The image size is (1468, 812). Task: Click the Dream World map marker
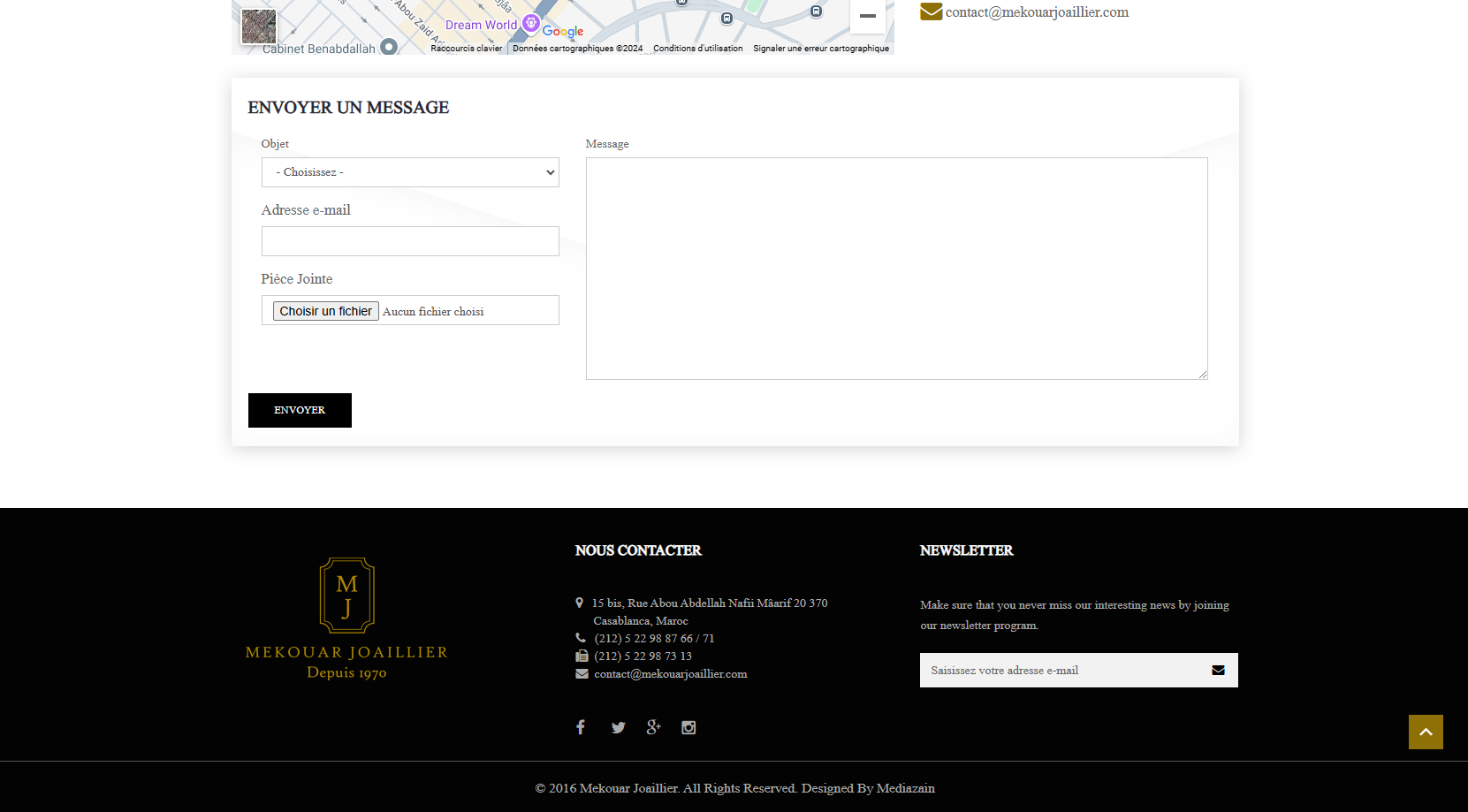tap(530, 23)
